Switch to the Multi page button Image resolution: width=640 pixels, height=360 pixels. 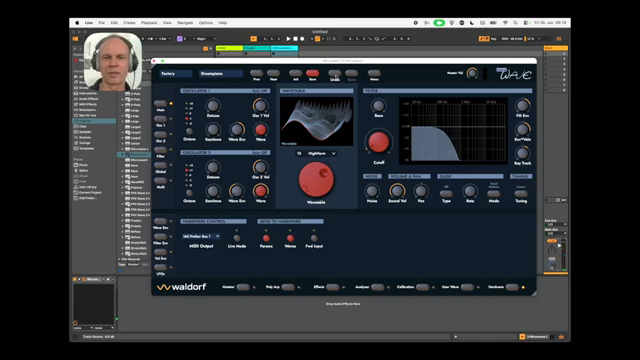[160, 180]
